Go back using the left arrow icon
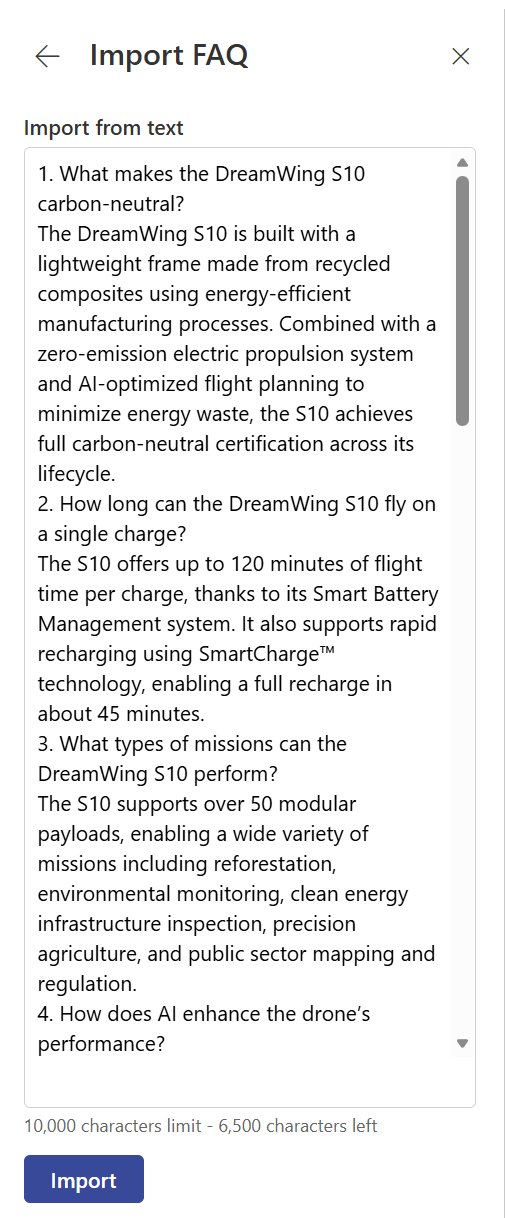Screen dimensions: 505x1218 pos(47,56)
